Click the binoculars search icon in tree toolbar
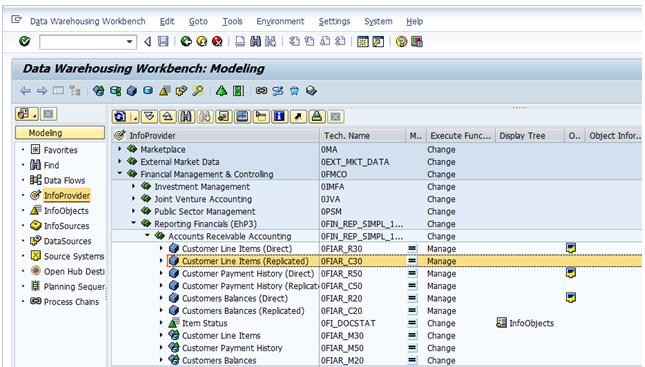This screenshot has width=645, height=367. click(186, 117)
